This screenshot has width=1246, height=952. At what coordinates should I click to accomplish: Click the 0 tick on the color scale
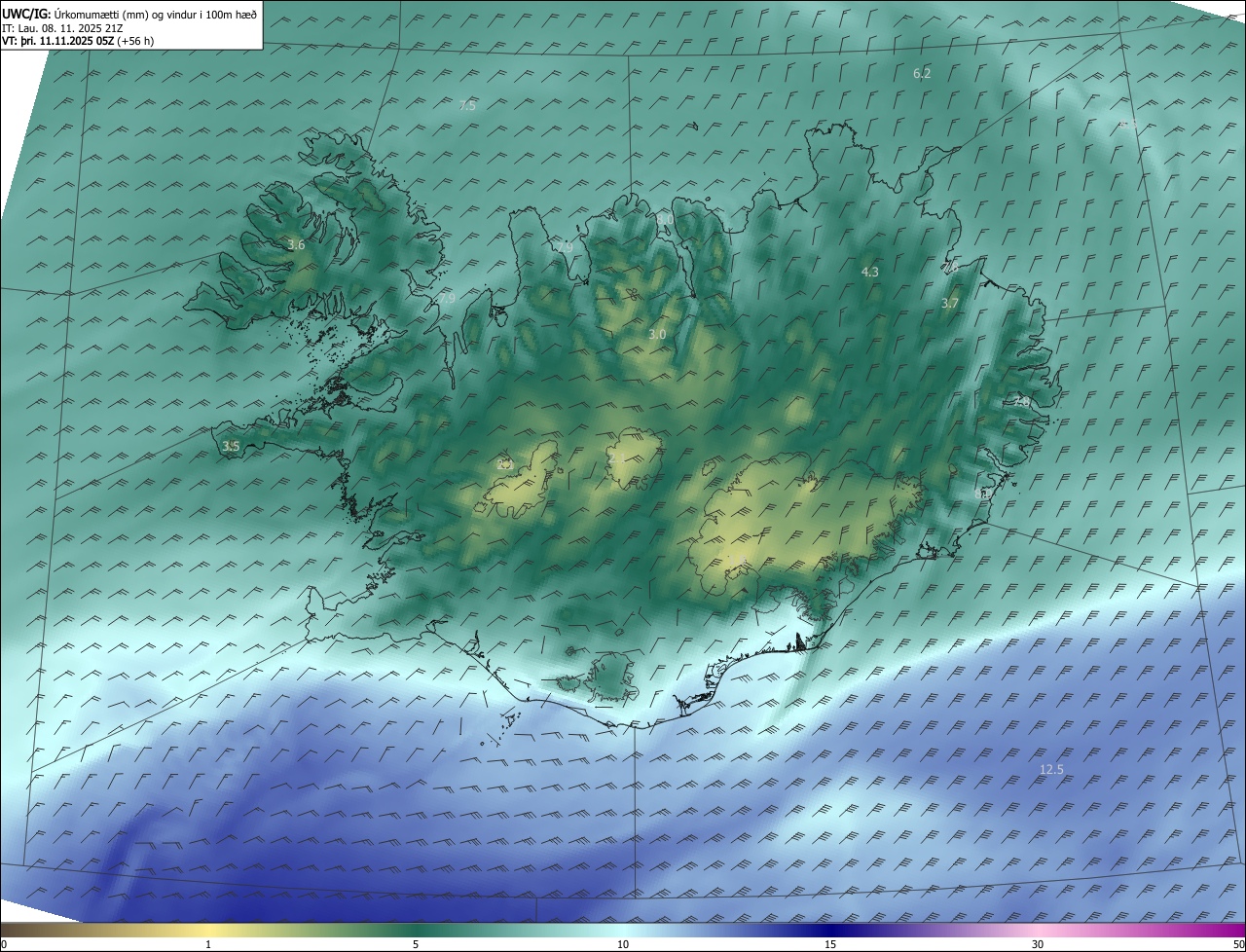pos(4,945)
